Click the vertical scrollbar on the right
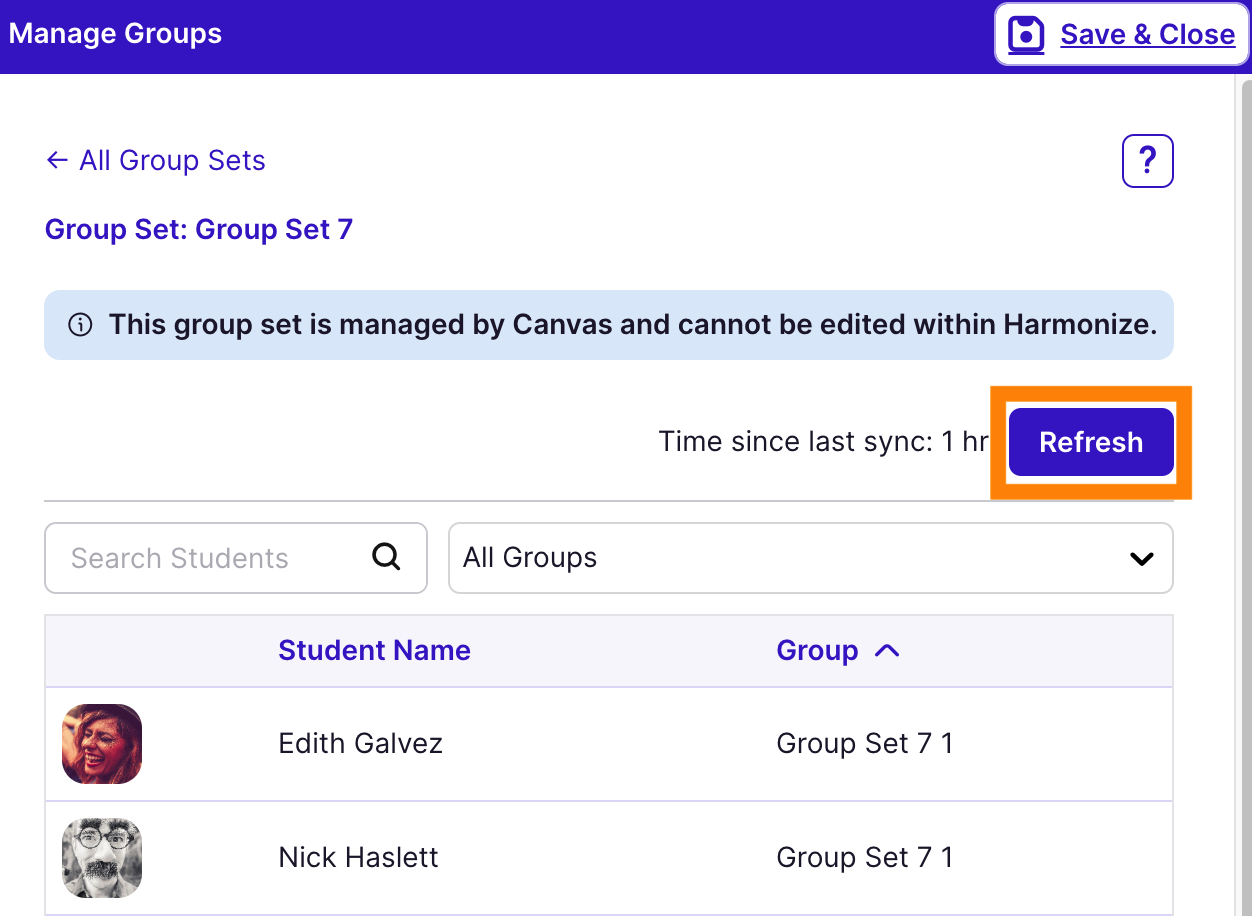The height and width of the screenshot is (916, 1252). [x=1243, y=400]
